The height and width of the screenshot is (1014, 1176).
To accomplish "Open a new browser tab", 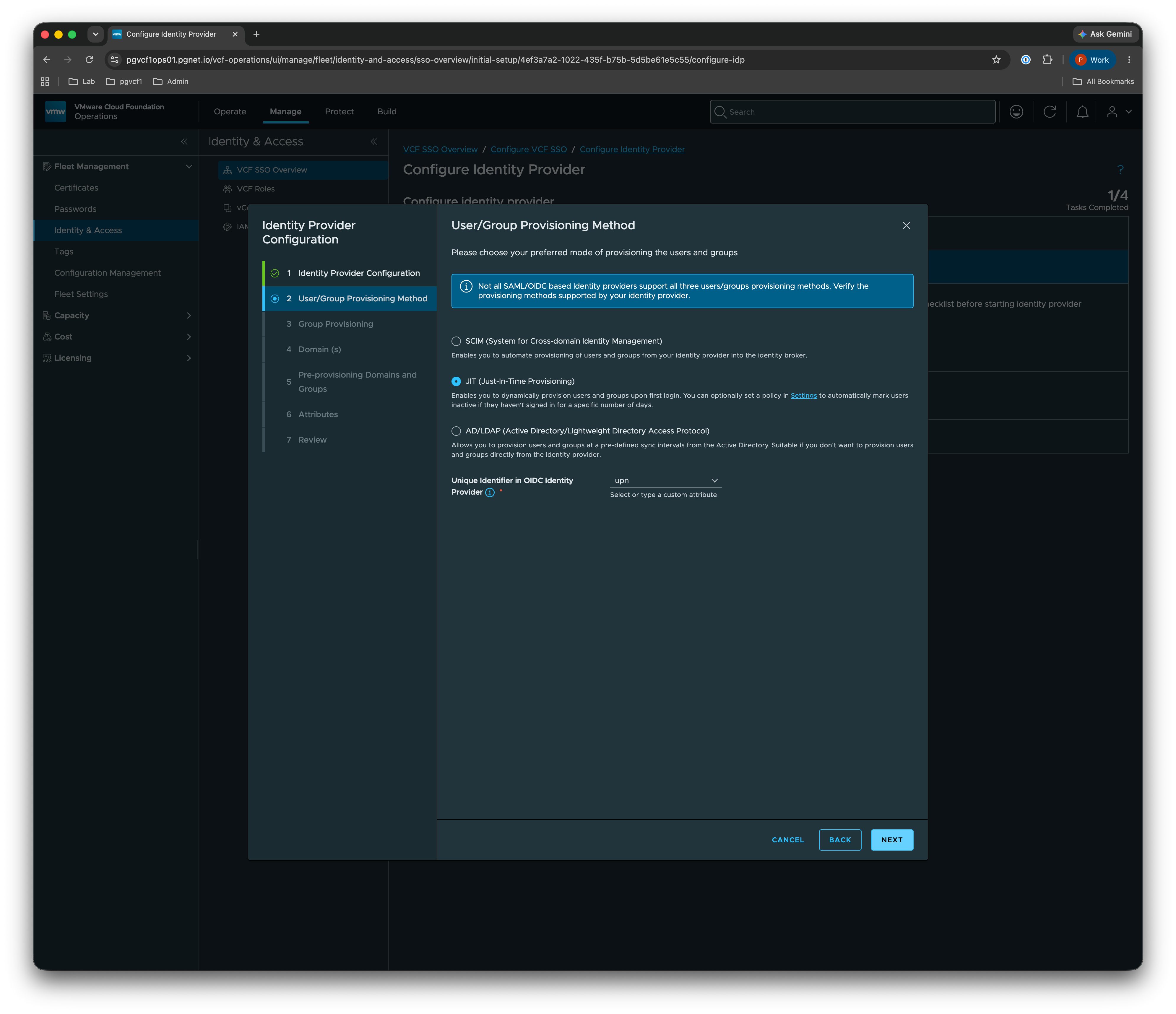I will (256, 34).
